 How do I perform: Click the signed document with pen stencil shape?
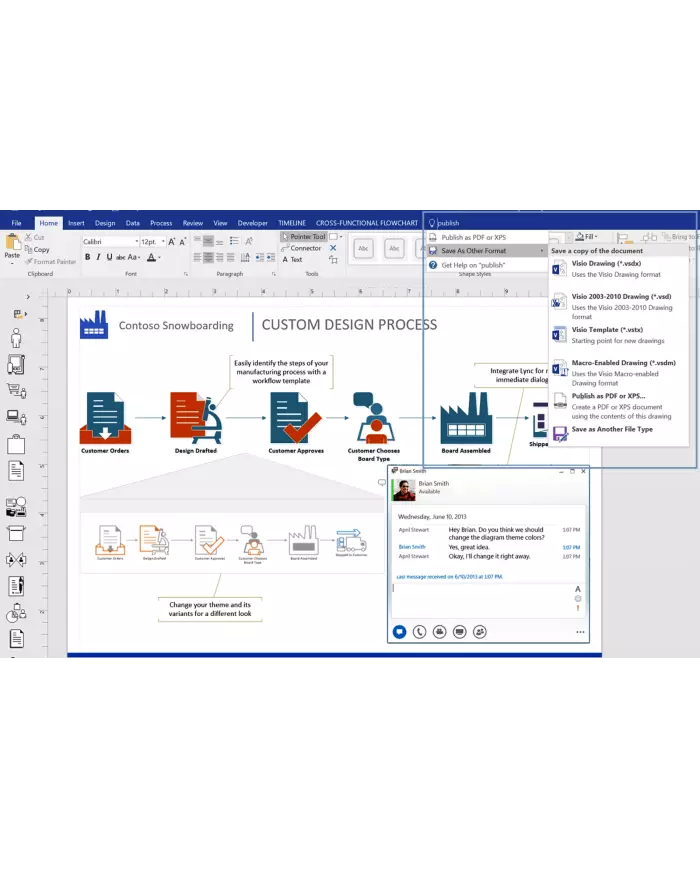(x=16, y=586)
